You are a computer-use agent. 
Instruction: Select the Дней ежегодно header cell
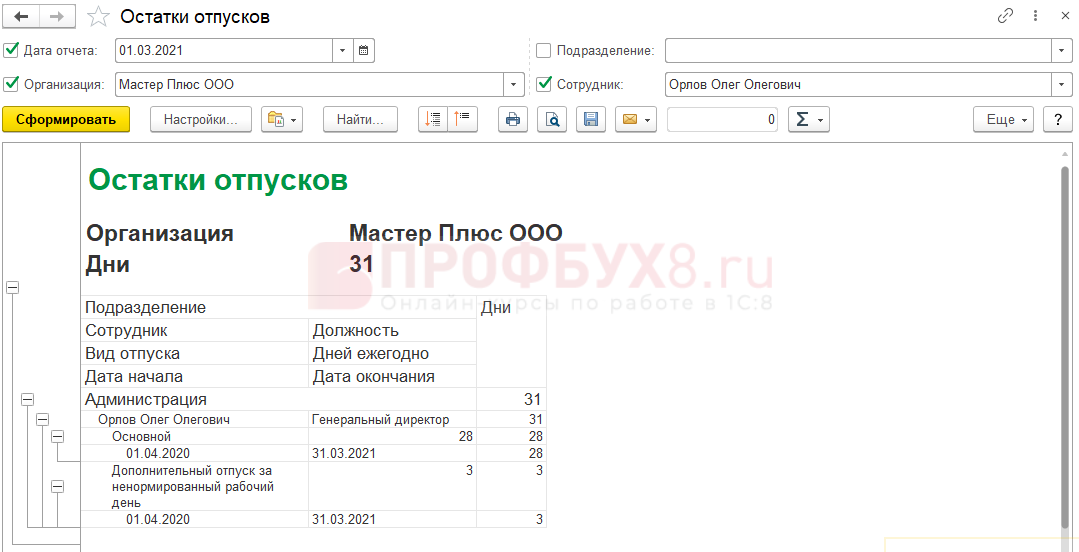pos(393,353)
